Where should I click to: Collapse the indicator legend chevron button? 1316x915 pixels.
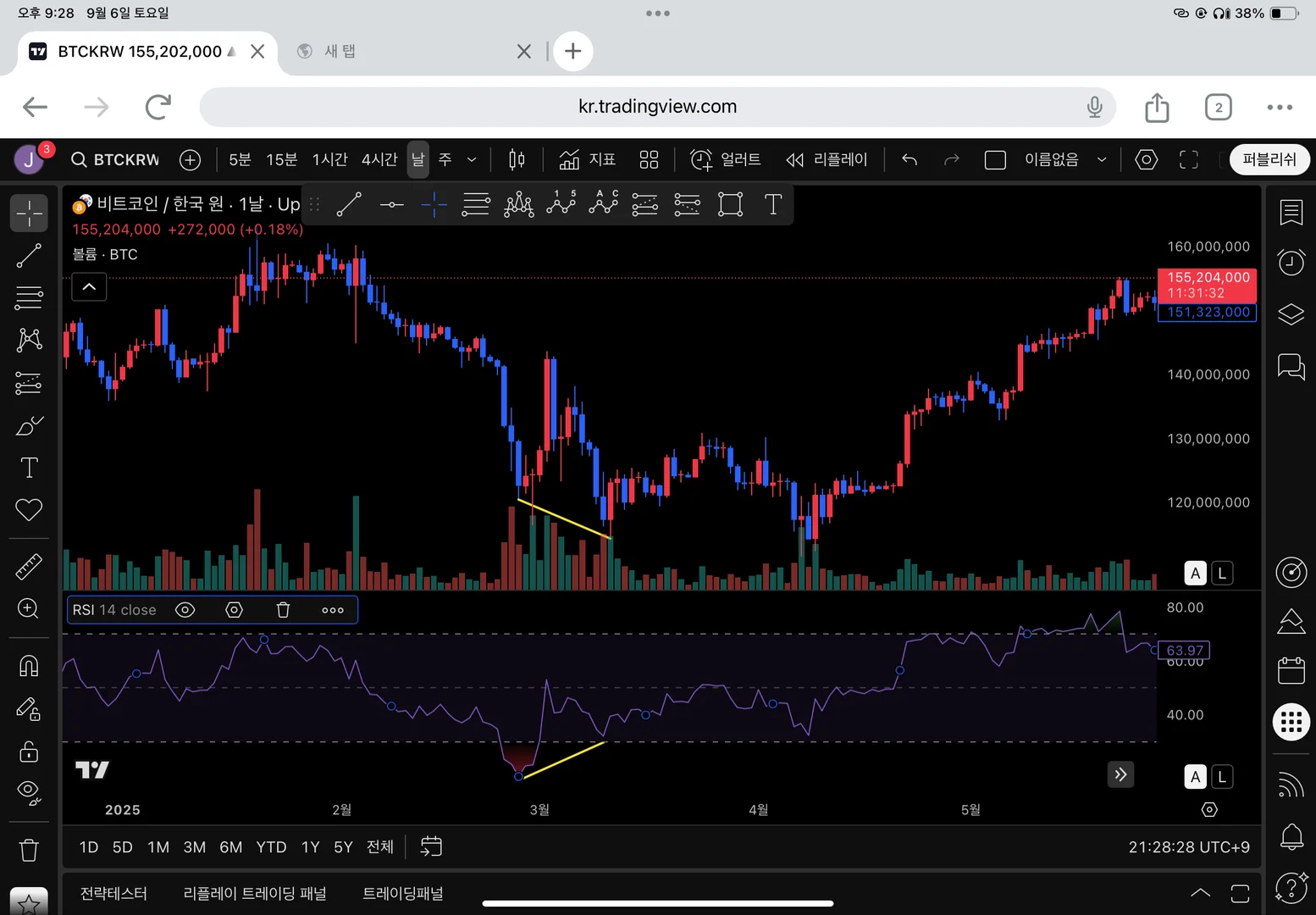point(89,287)
